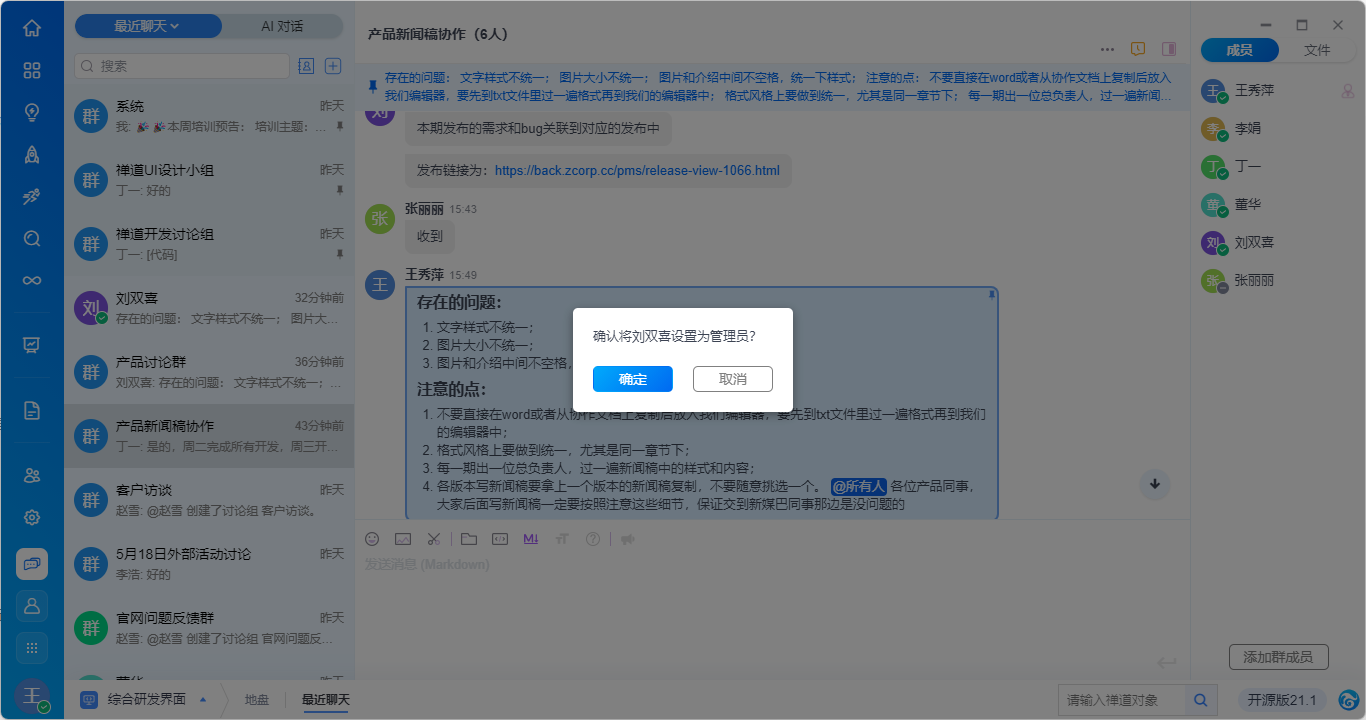Screen dimensions: 1366x720
Task: Click the send message enter-arrow icon
Action: click(x=1165, y=662)
